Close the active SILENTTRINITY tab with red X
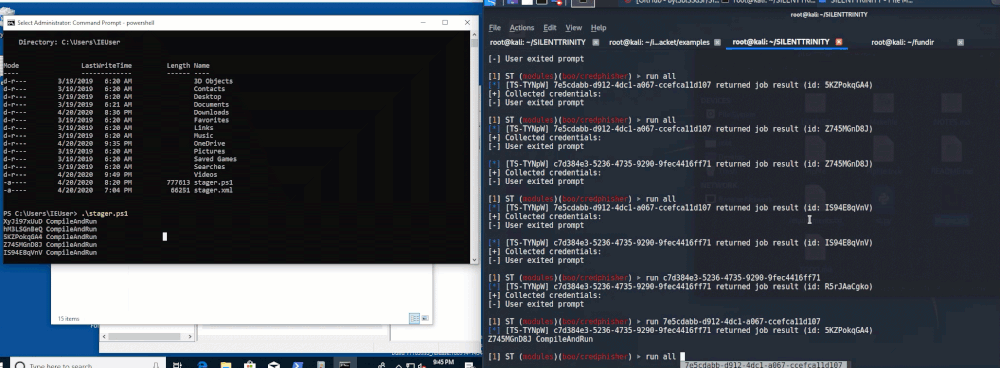The height and width of the screenshot is (368, 1000). coord(839,42)
